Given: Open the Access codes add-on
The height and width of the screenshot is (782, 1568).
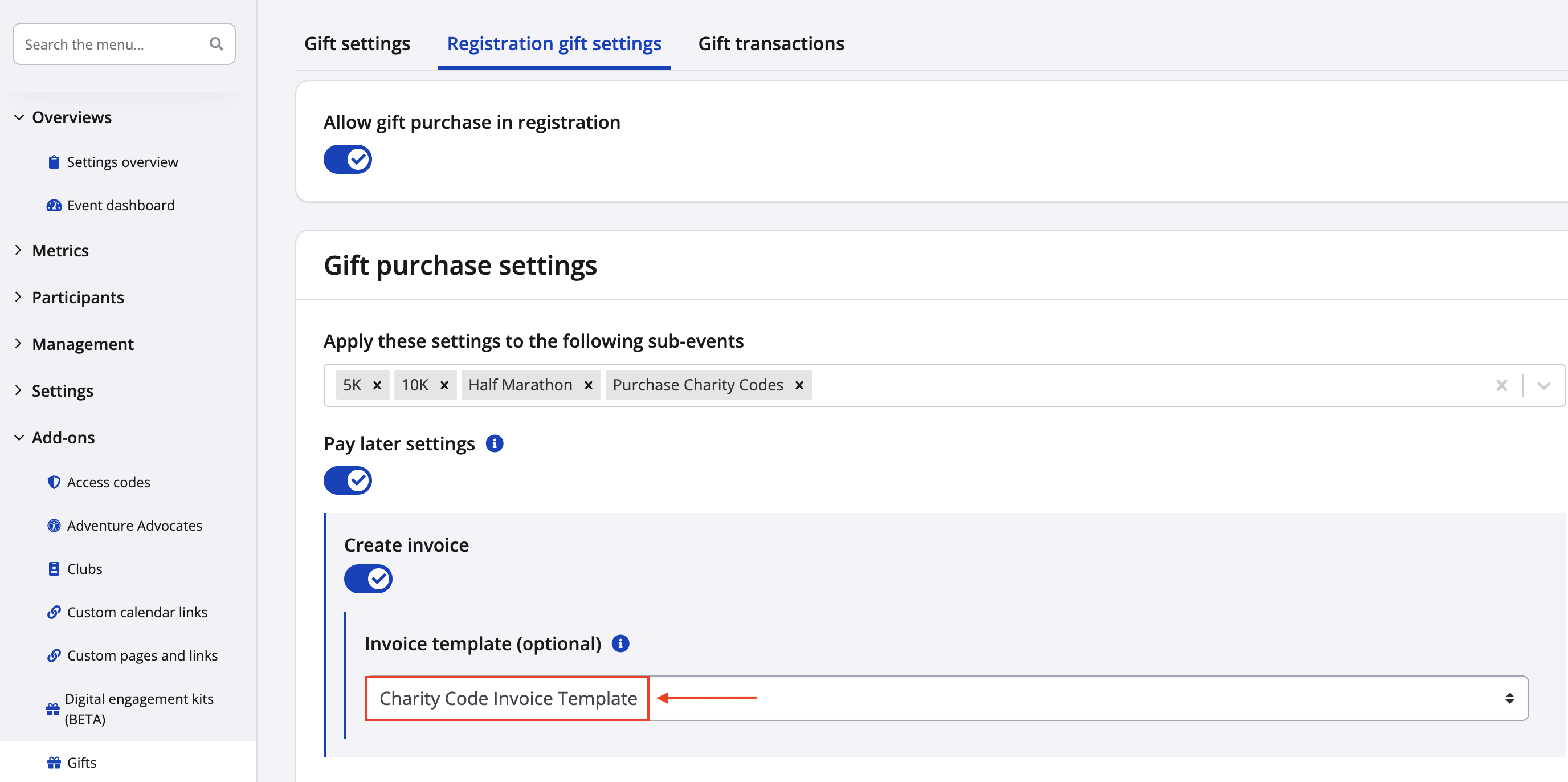Looking at the screenshot, I should pyautogui.click(x=108, y=482).
